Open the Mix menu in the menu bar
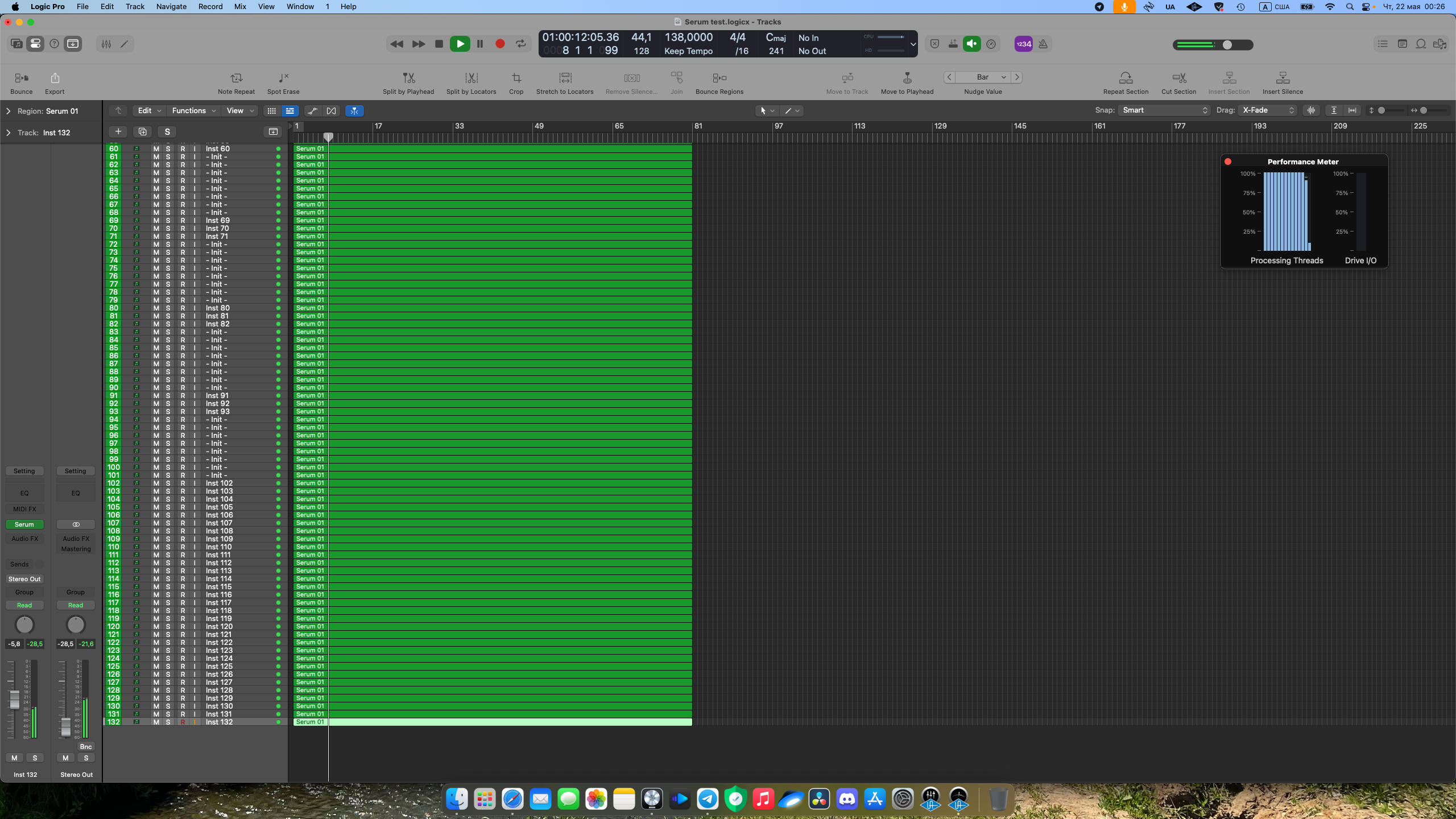The height and width of the screenshot is (819, 1456). 240,6
